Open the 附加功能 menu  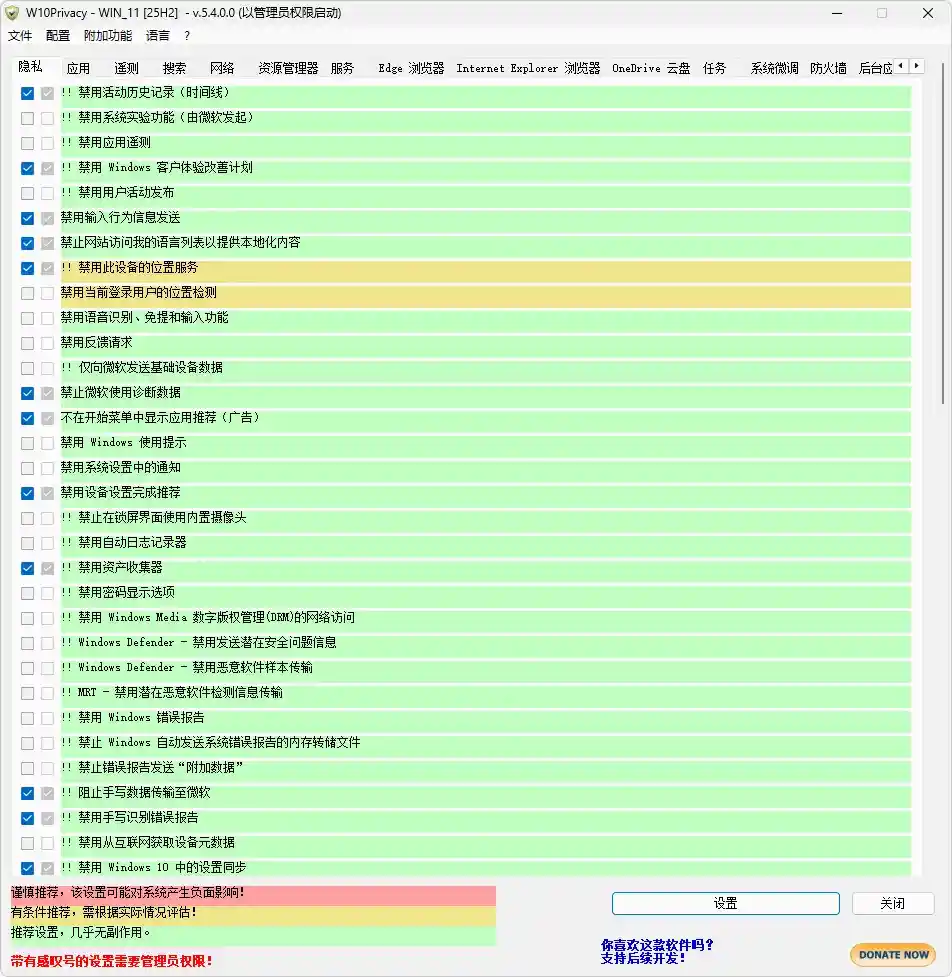coord(108,36)
